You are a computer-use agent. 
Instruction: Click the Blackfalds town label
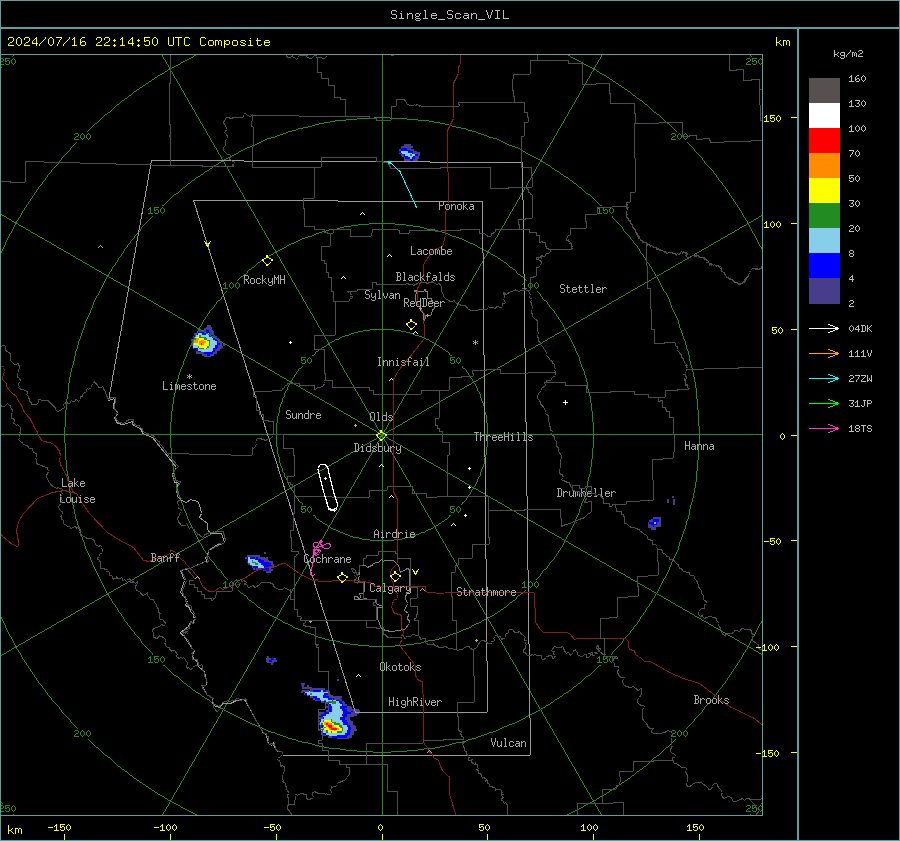[x=425, y=277]
